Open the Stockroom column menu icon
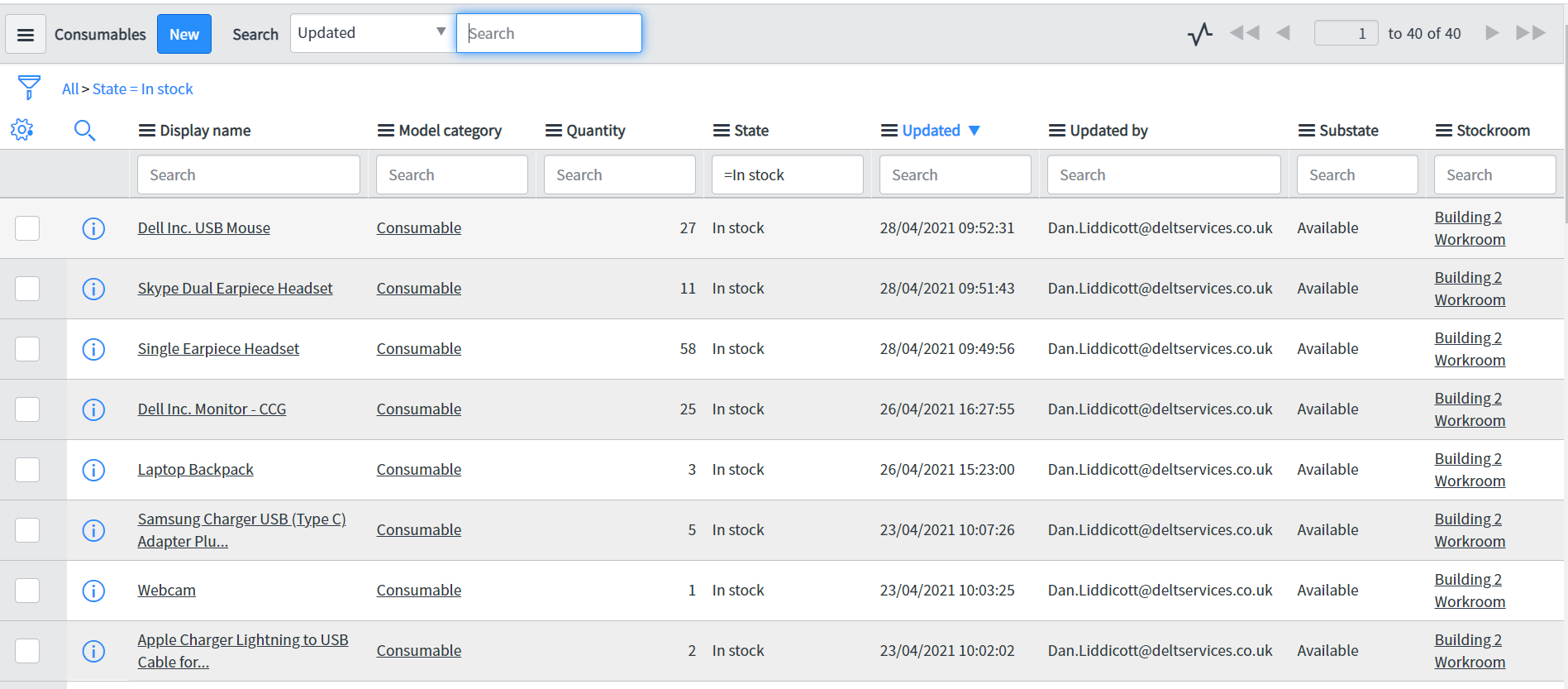The image size is (1568, 689). click(1444, 131)
